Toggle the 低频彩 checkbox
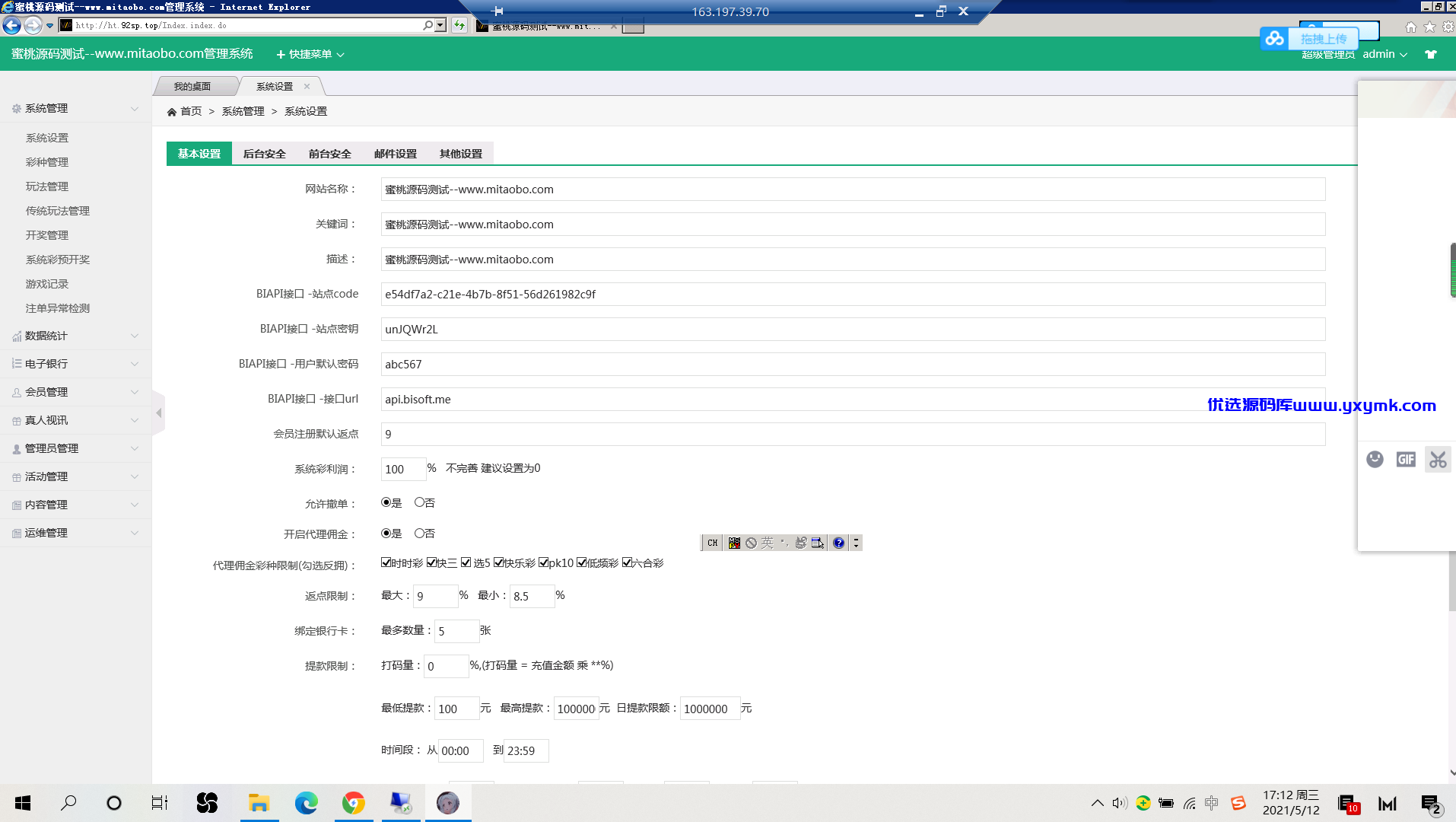This screenshot has width=1456, height=822. point(581,562)
